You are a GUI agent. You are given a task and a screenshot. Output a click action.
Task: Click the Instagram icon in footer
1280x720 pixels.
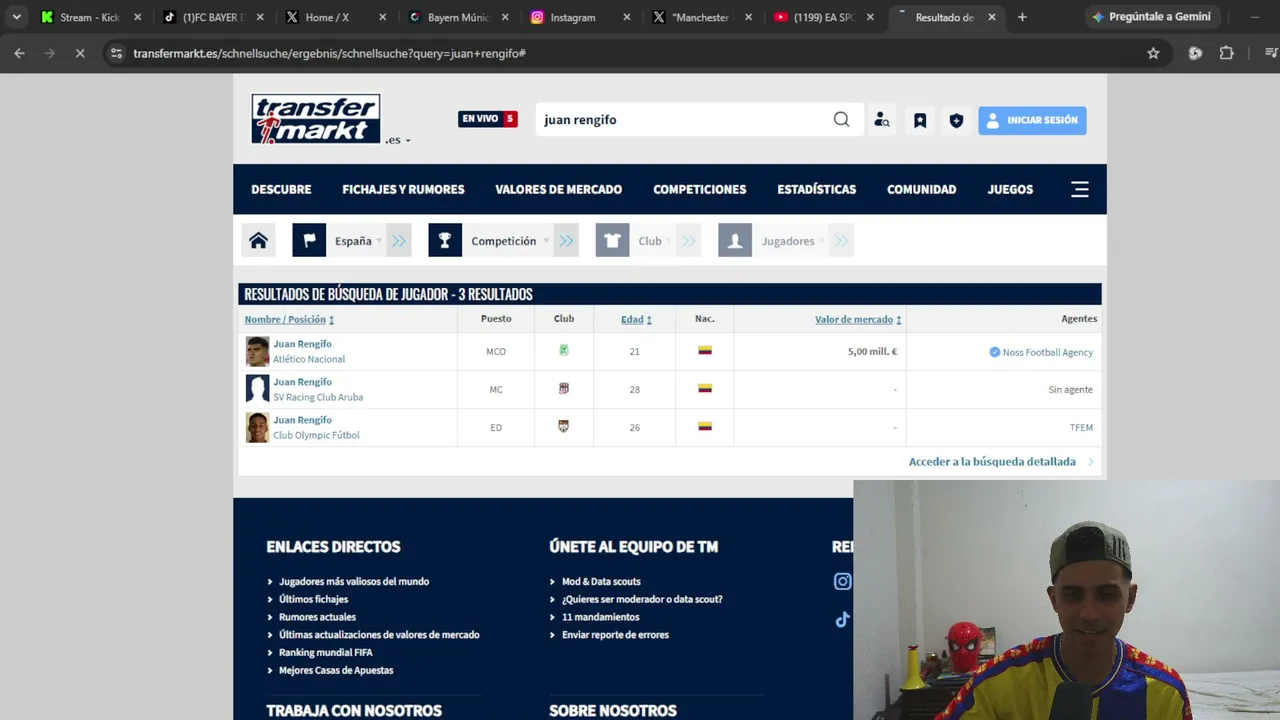(843, 581)
